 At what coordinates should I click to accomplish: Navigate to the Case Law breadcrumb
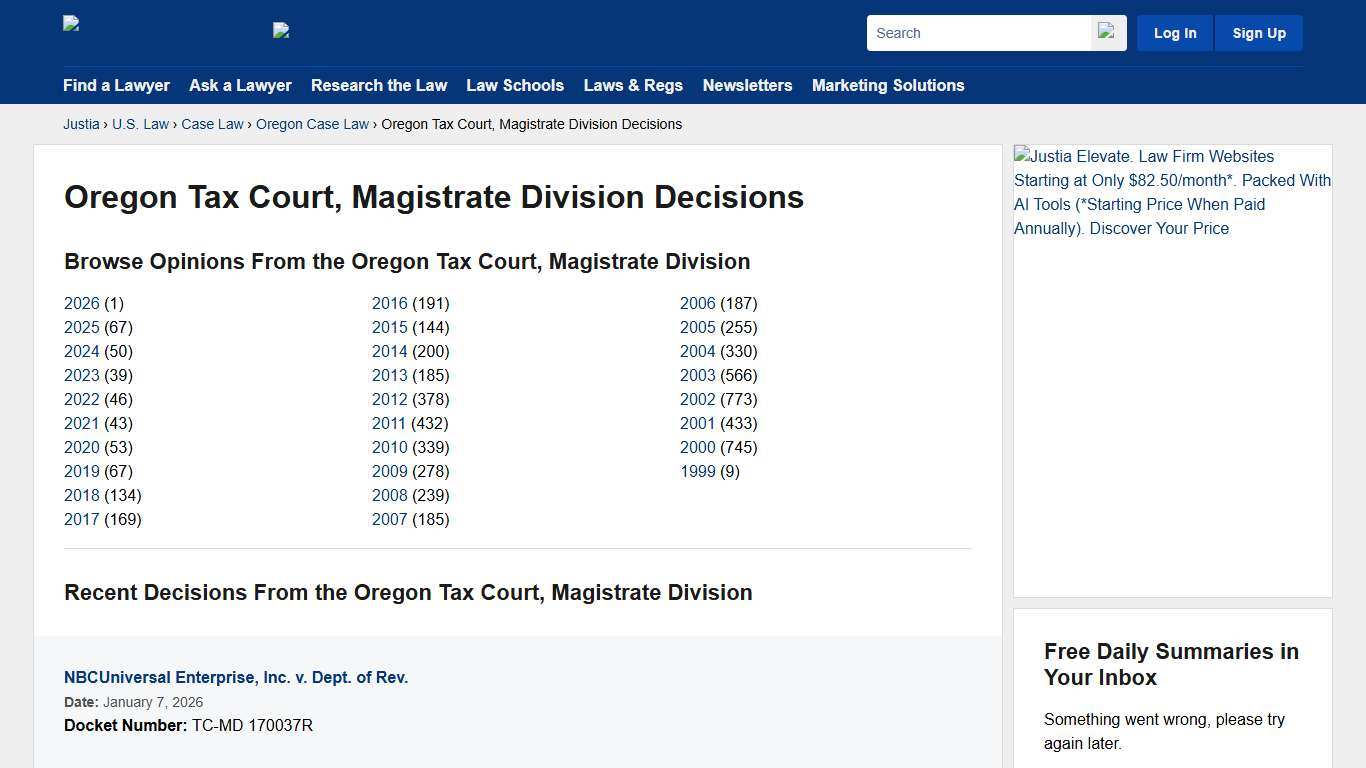[212, 124]
